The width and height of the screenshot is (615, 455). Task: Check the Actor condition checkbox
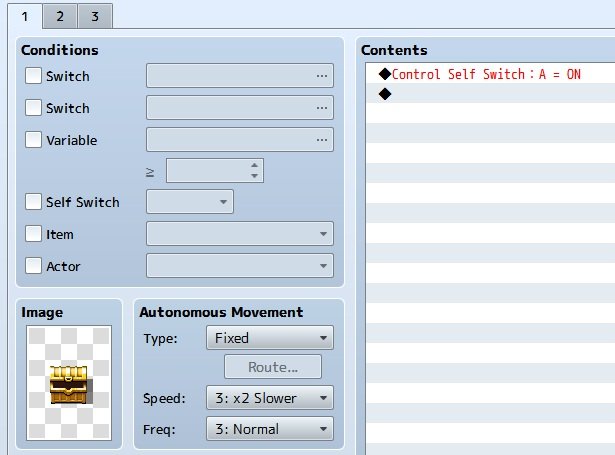(33, 266)
